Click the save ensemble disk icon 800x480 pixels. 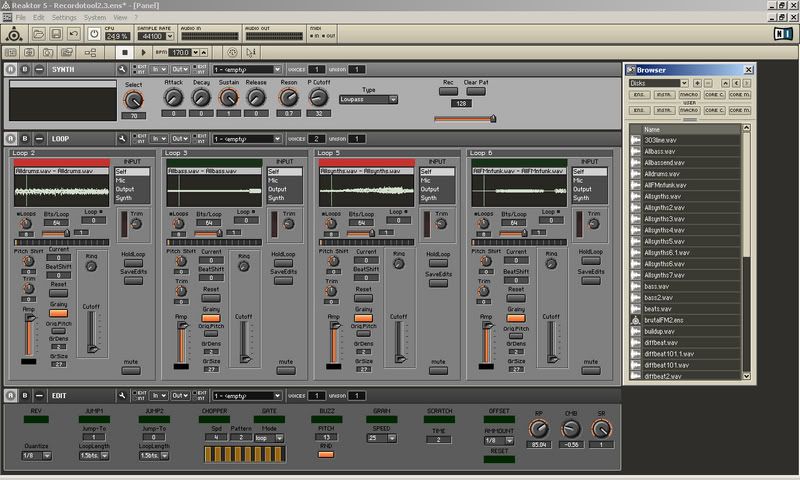pyautogui.click(x=56, y=34)
